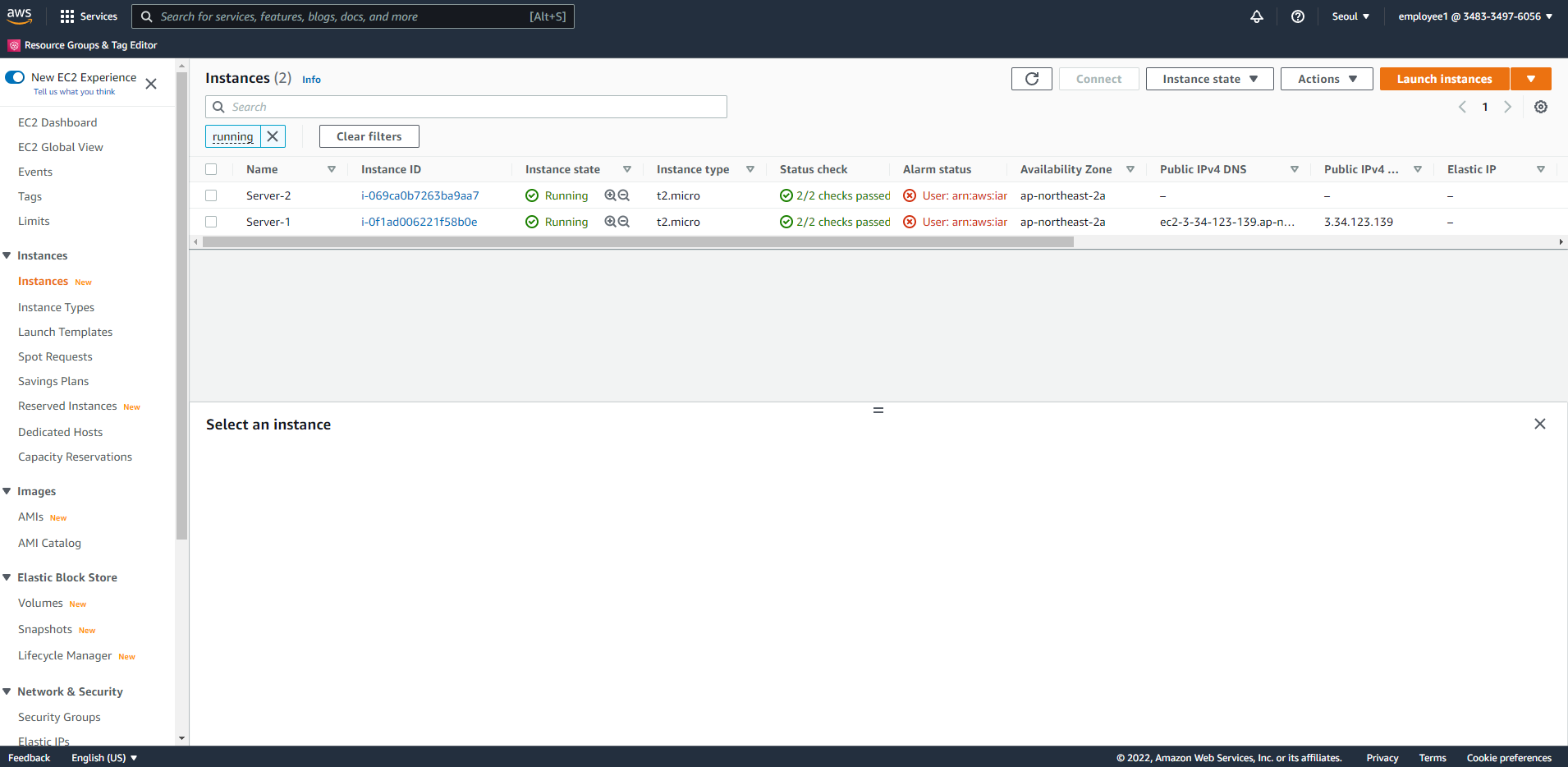The image size is (1568, 767).
Task: Click Tell us what you think link
Action: (74, 92)
